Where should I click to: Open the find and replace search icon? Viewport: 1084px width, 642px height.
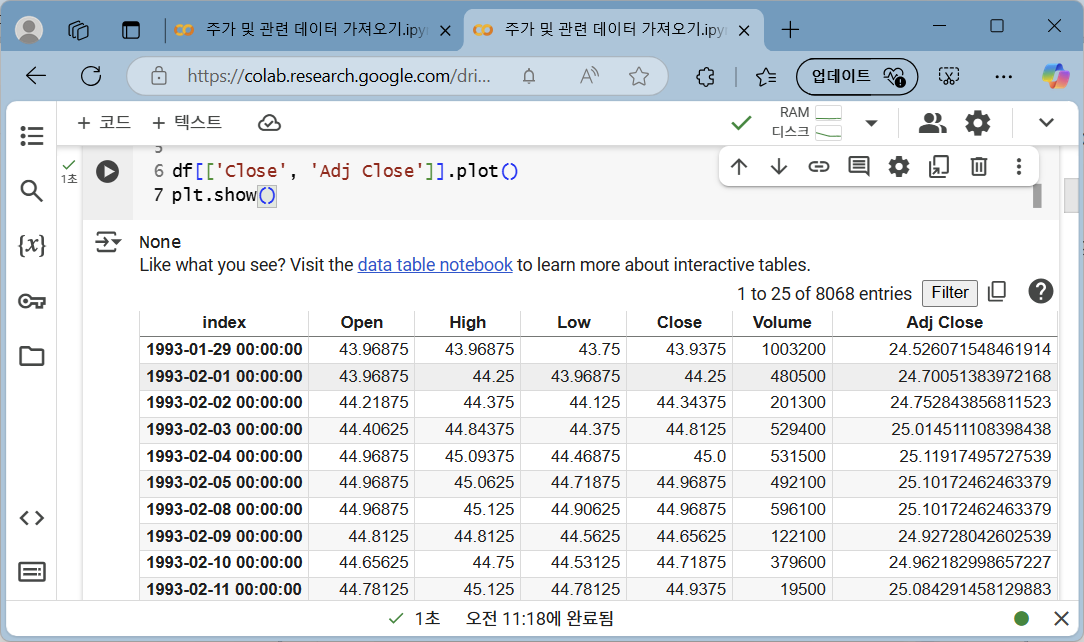32,191
